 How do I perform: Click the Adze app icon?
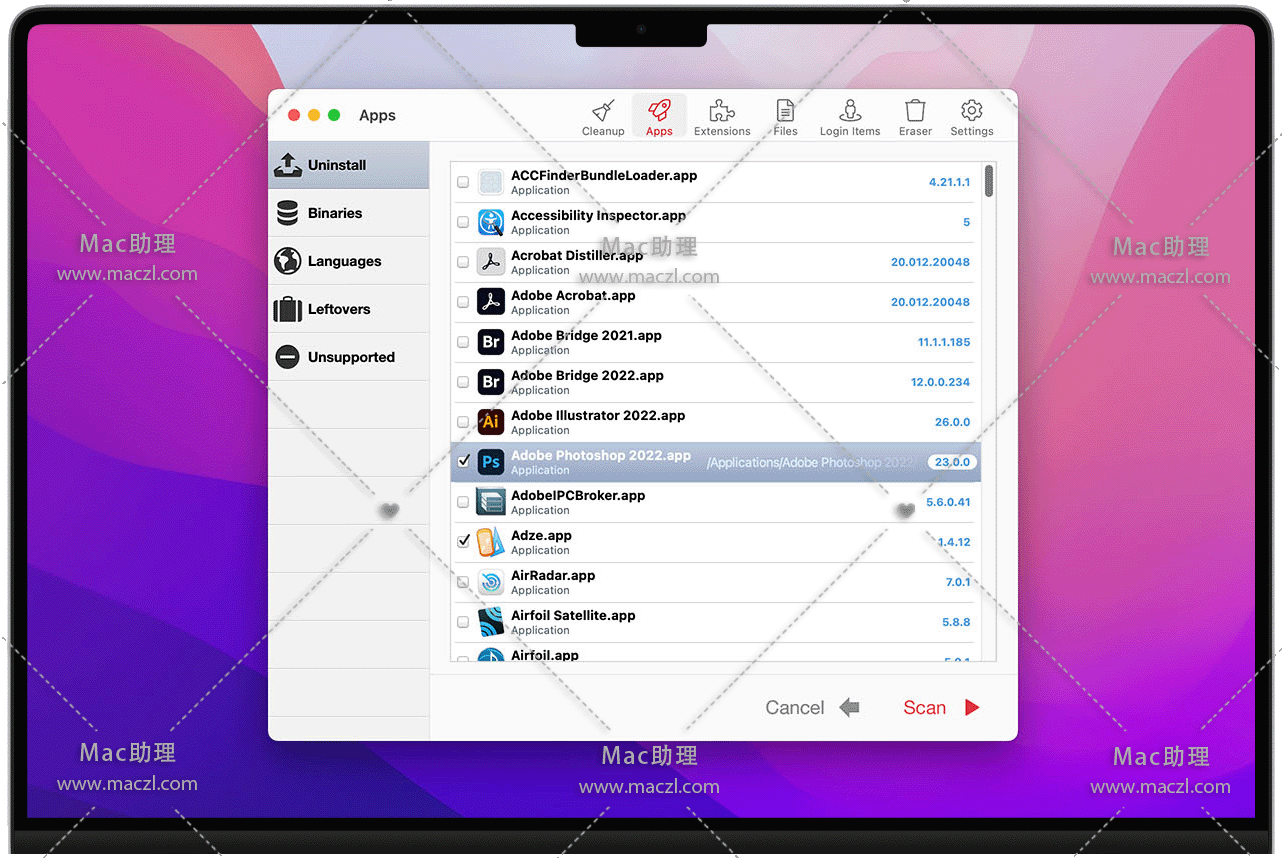(490, 542)
